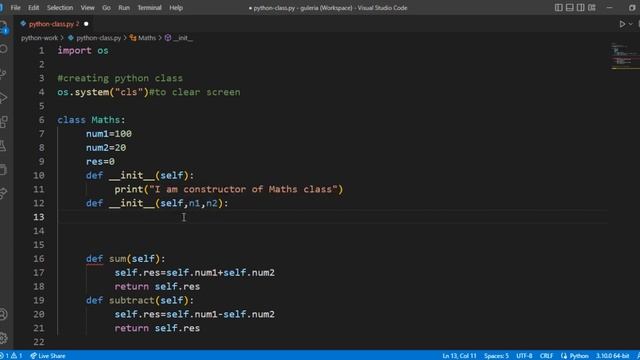This screenshot has height=360, width=640.
Task: Click 'def __init__(self):' on line 10
Action: (x=140, y=176)
